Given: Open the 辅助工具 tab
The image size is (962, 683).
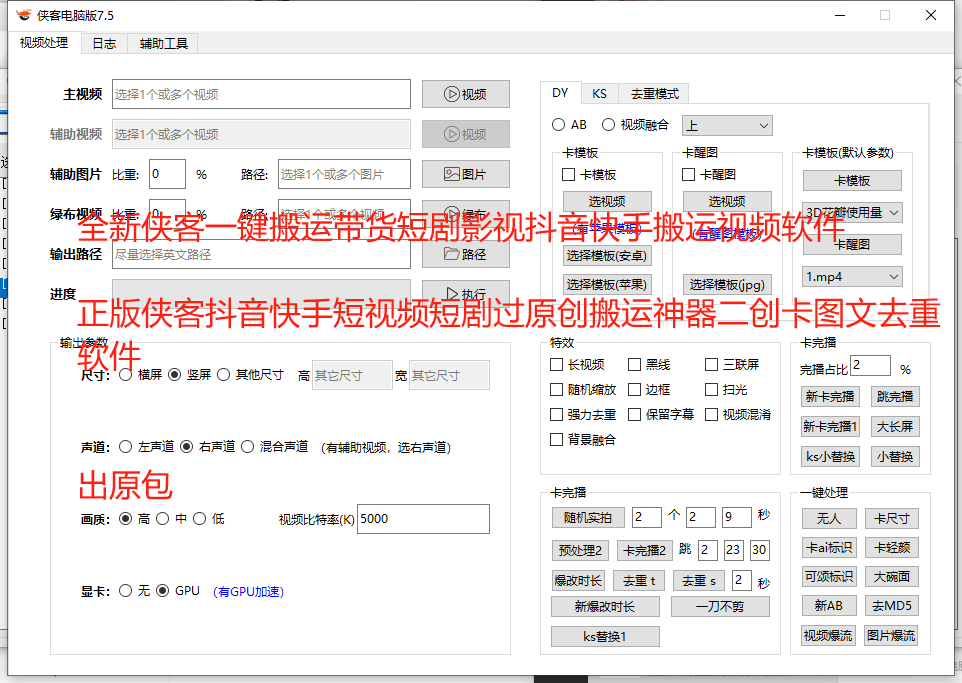Looking at the screenshot, I should pyautogui.click(x=164, y=44).
